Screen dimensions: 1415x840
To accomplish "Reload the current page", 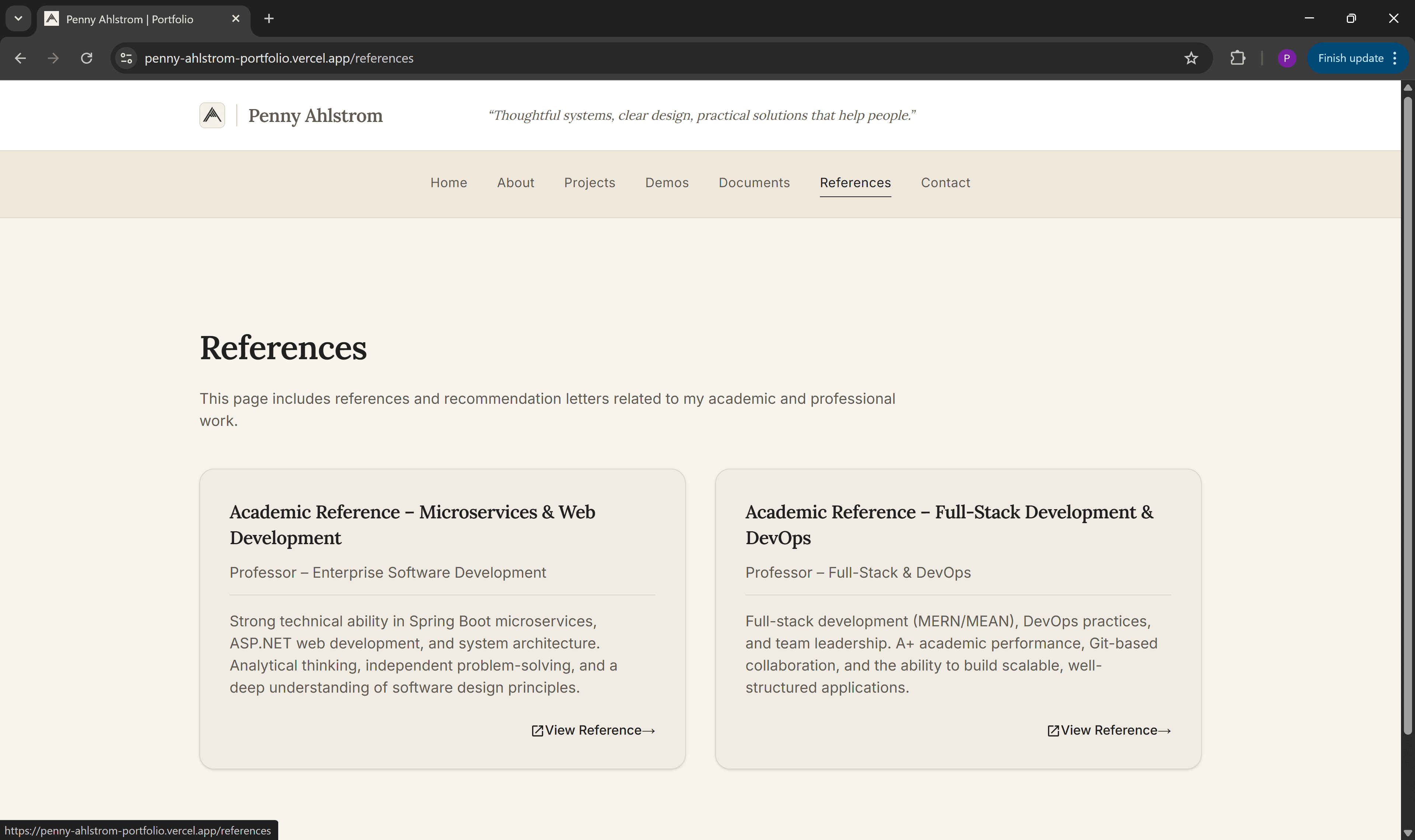I will coord(87,58).
